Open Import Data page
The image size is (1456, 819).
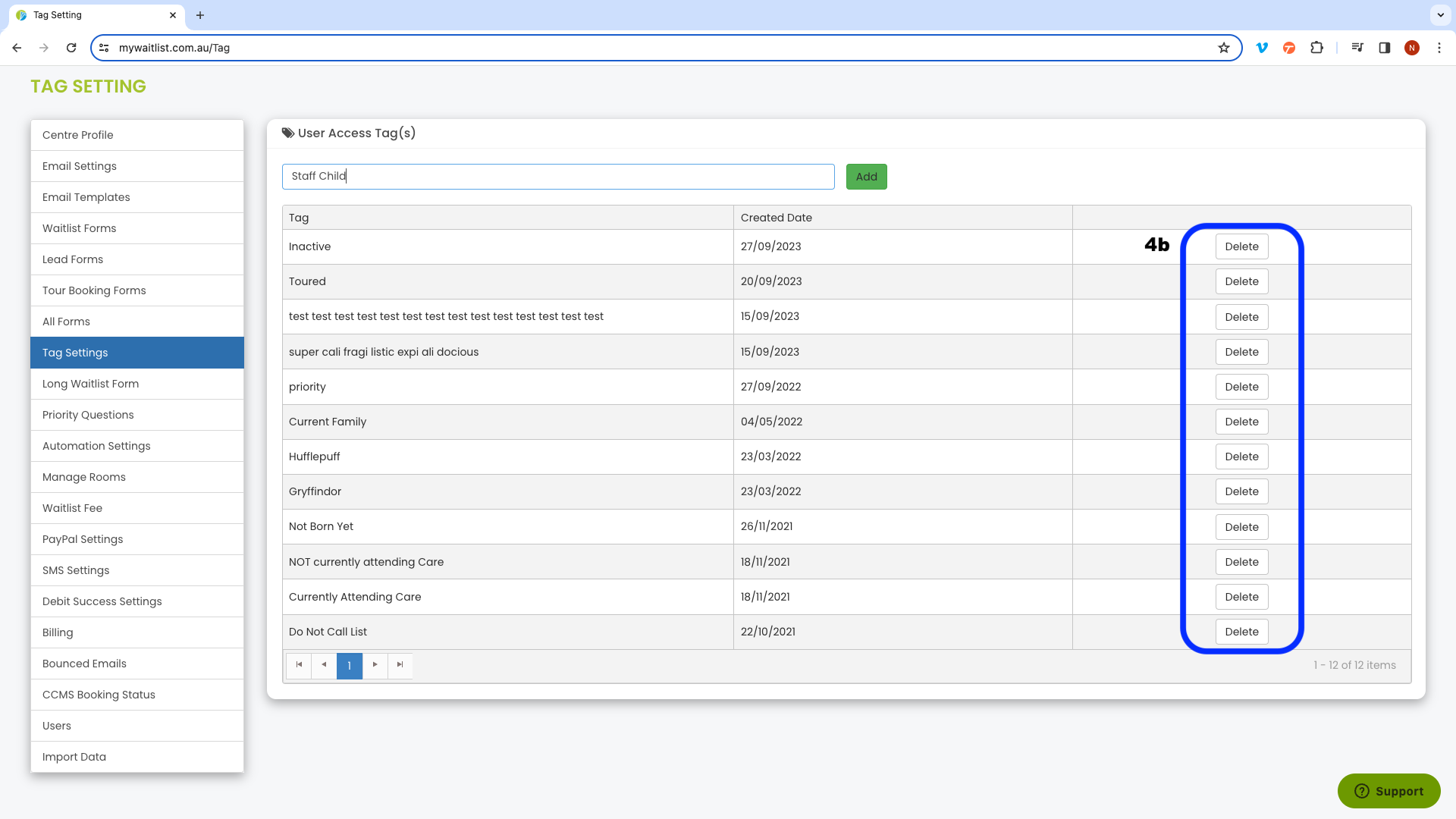(x=137, y=757)
